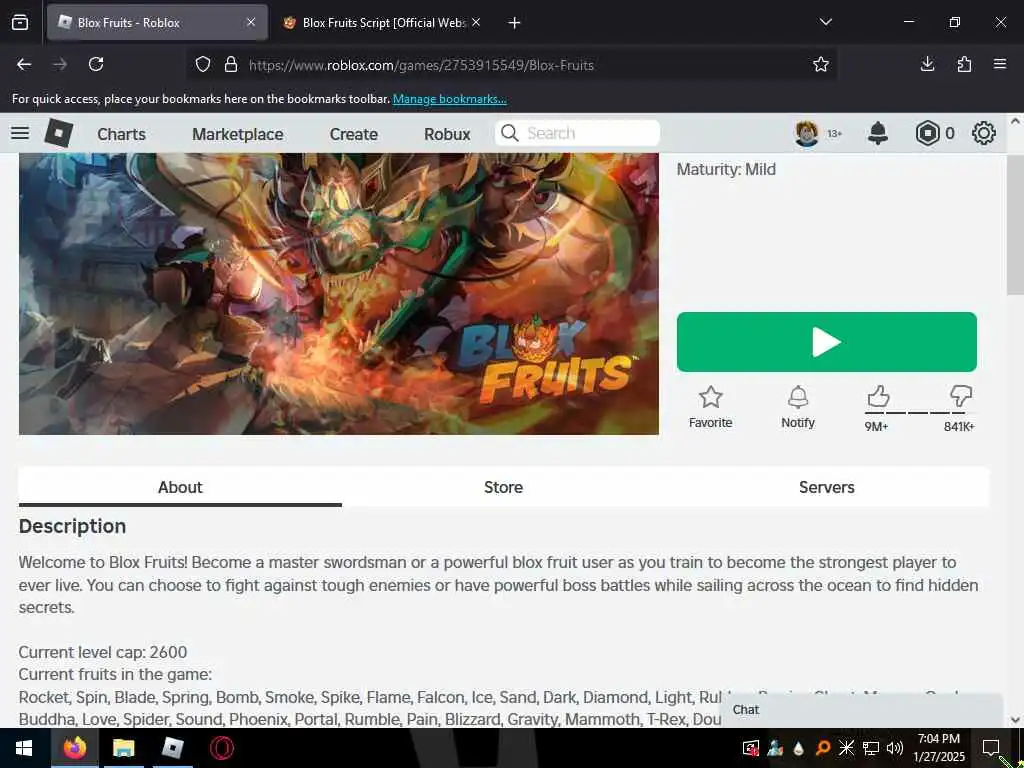This screenshot has width=1024, height=768.
Task: Open File Explorer from the taskbar
Action: 123,748
